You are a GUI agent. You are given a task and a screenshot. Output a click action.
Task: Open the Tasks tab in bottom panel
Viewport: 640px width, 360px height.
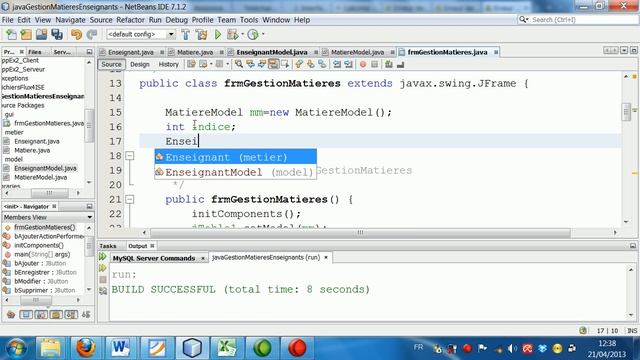point(108,246)
